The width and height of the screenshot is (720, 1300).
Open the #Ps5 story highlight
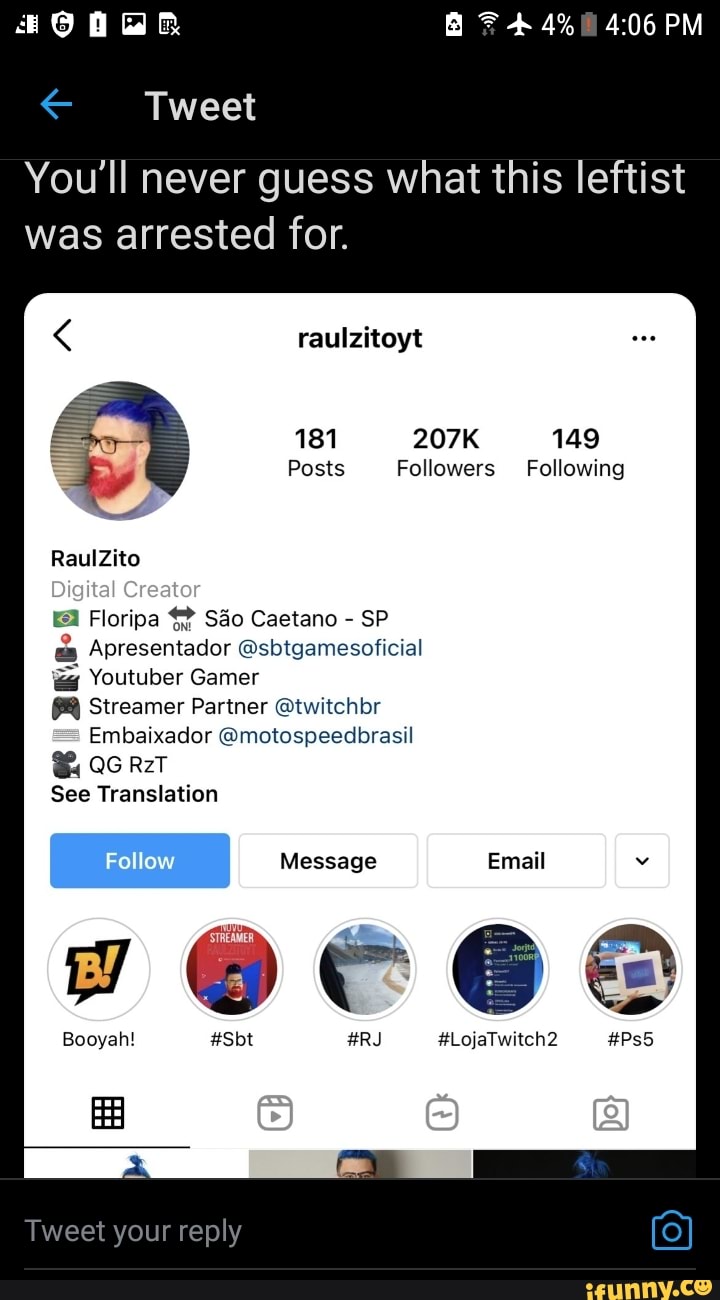point(631,969)
